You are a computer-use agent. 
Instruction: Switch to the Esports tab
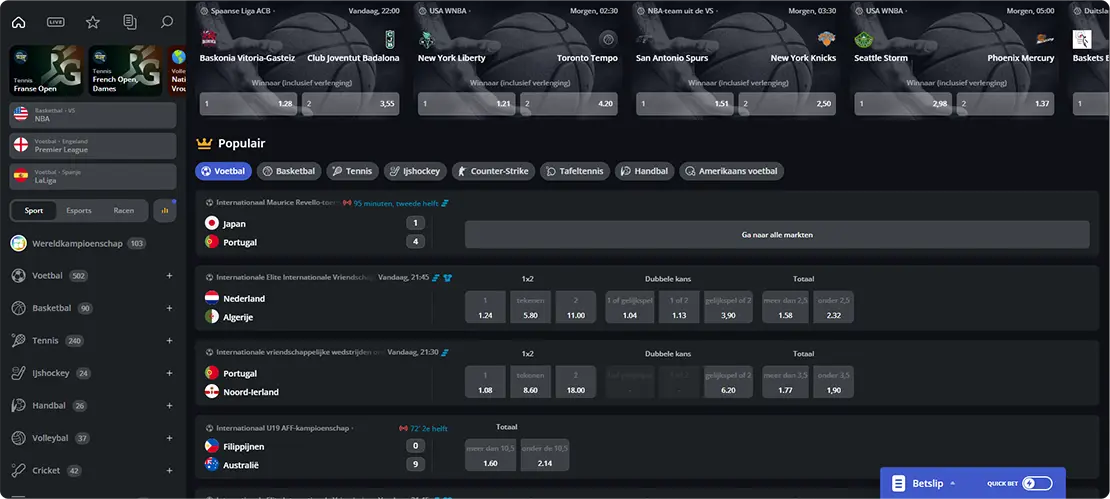pyautogui.click(x=79, y=210)
